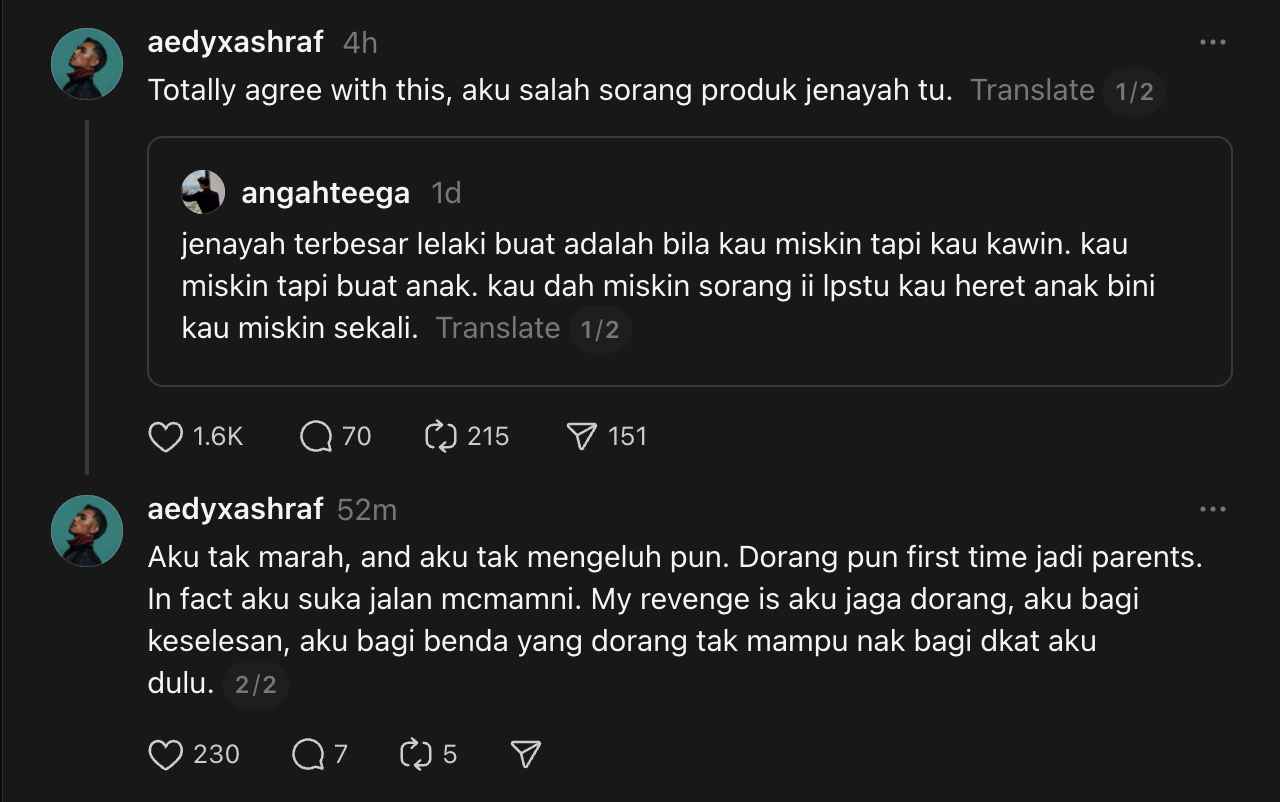Share the second post via send icon

pyautogui.click(x=526, y=755)
